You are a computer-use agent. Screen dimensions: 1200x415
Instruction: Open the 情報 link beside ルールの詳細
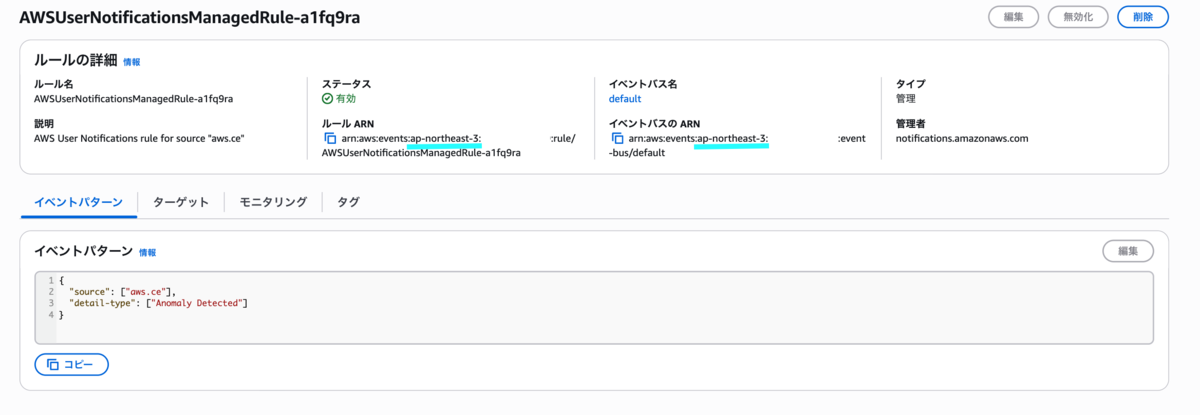click(132, 62)
